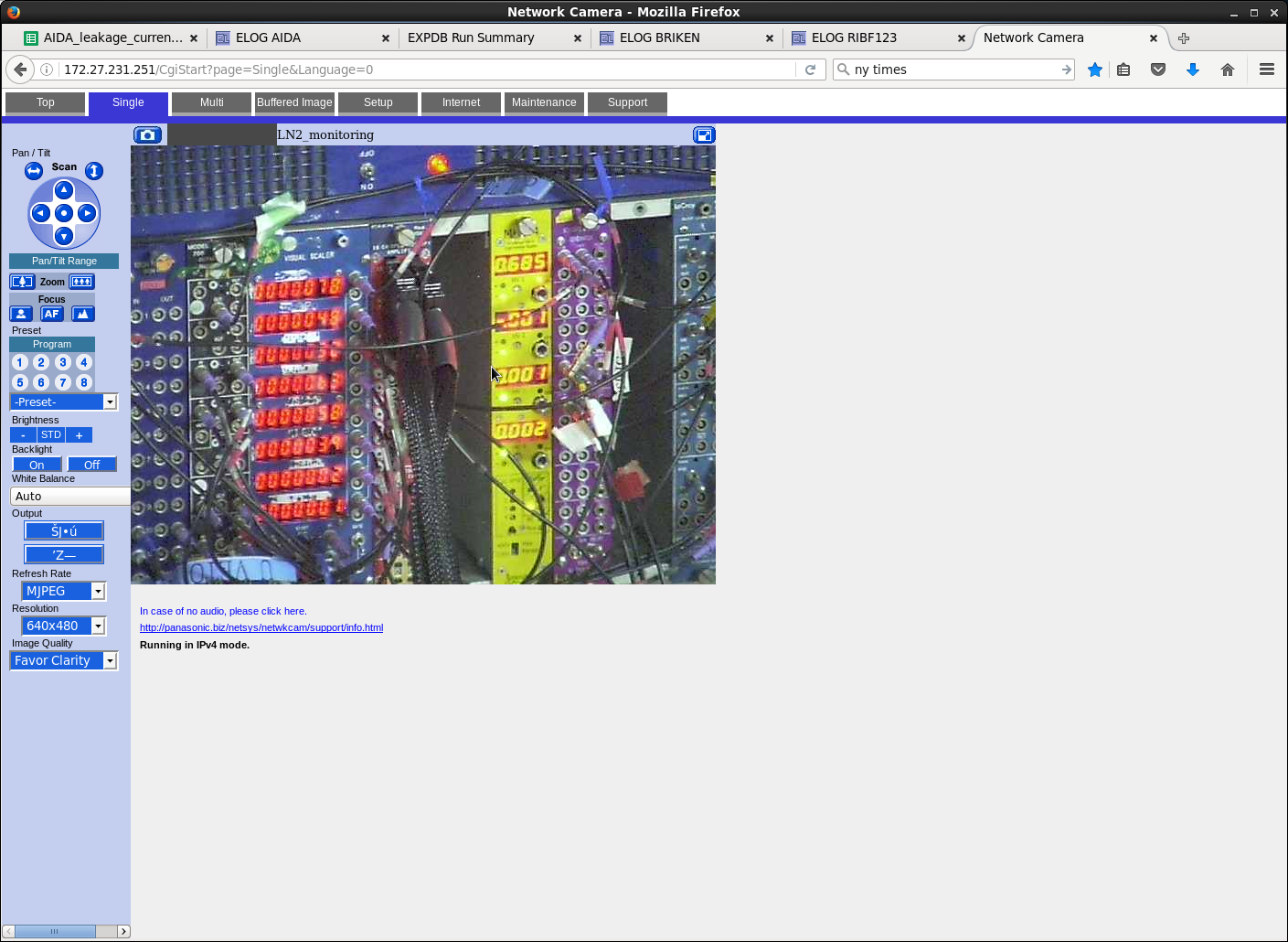Screen dimensions: 1288x942
Task: Reset brightness to STD
Action: pos(51,435)
